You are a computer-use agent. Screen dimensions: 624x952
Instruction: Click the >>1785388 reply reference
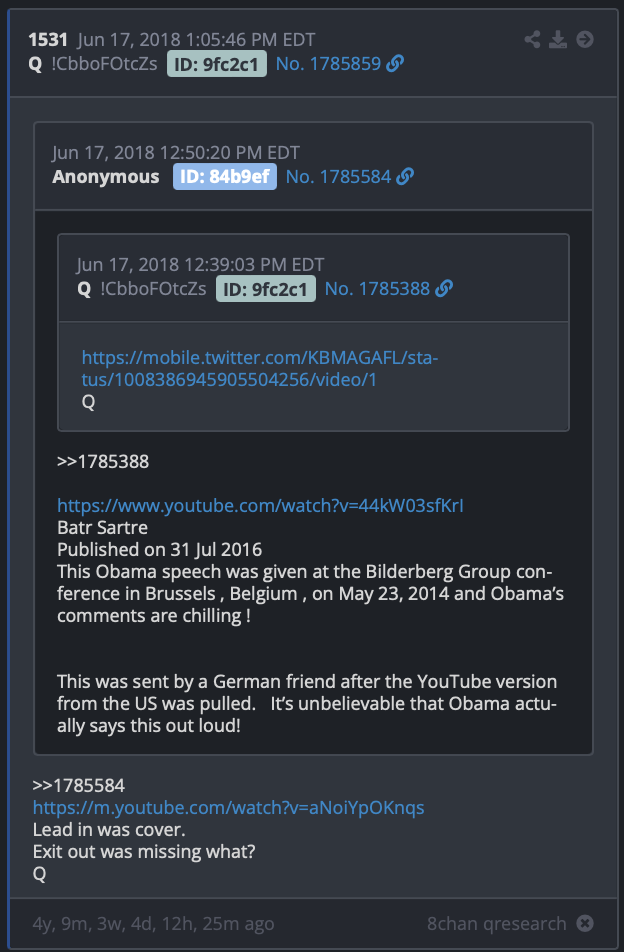(103, 461)
